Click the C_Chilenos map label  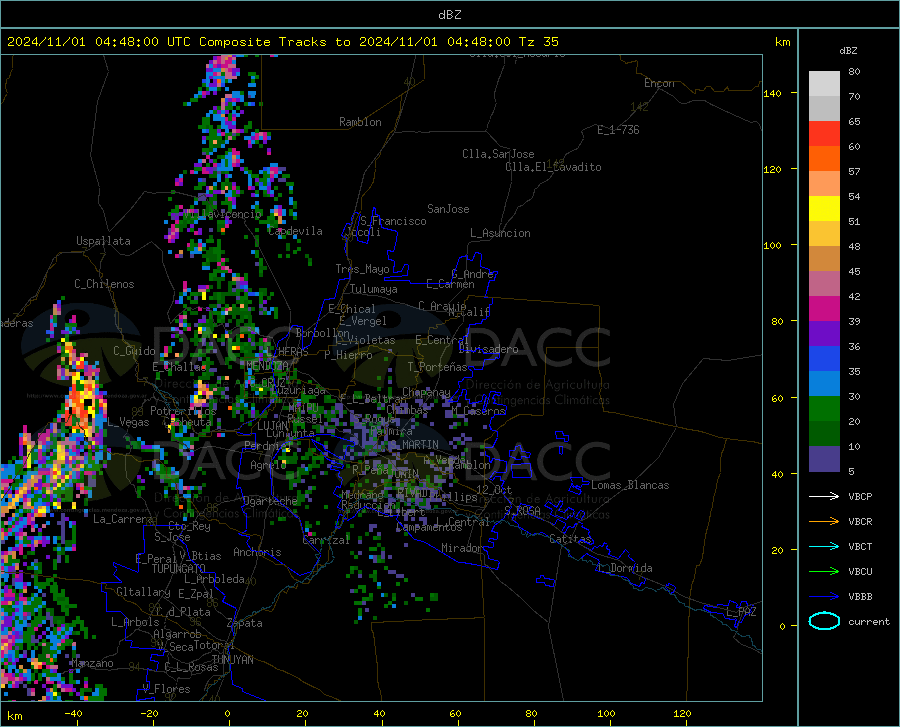[104, 284]
